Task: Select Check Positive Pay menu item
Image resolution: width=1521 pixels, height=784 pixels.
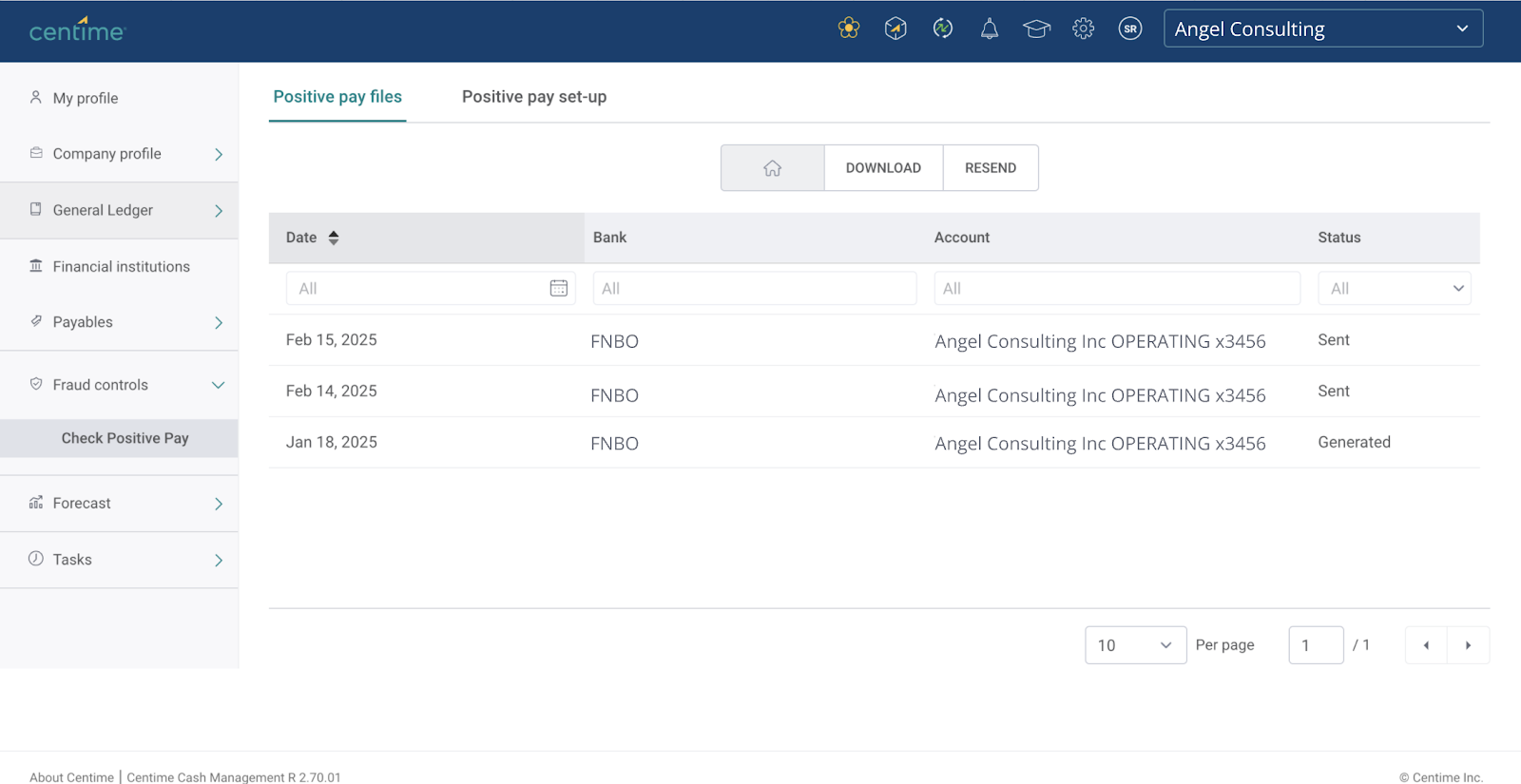Action: click(119, 438)
